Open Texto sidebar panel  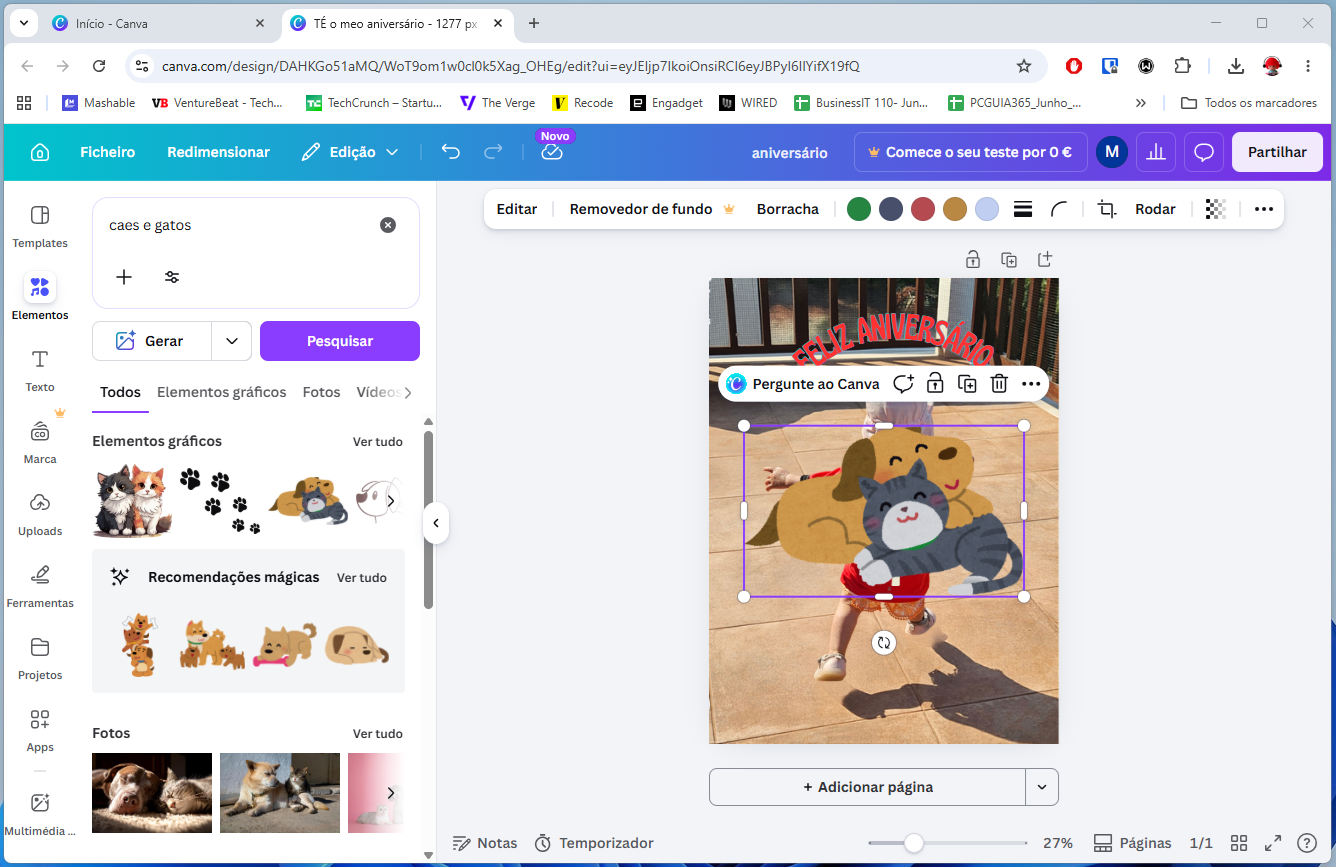tap(40, 370)
